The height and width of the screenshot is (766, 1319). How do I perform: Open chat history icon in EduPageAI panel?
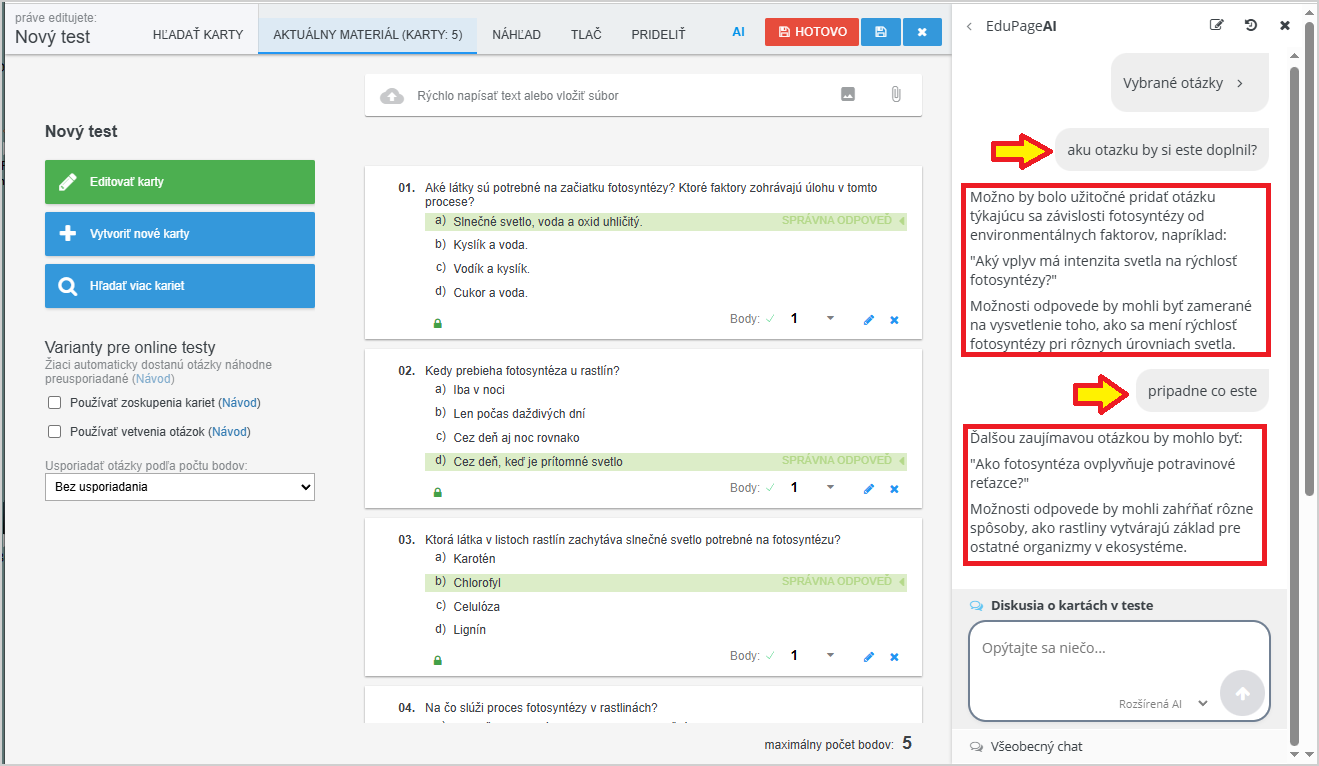1251,26
